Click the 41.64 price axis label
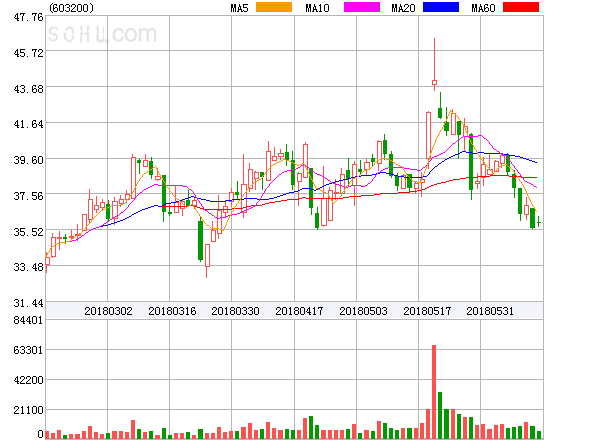Viewport: 600px width, 440px height. pyautogui.click(x=28, y=124)
